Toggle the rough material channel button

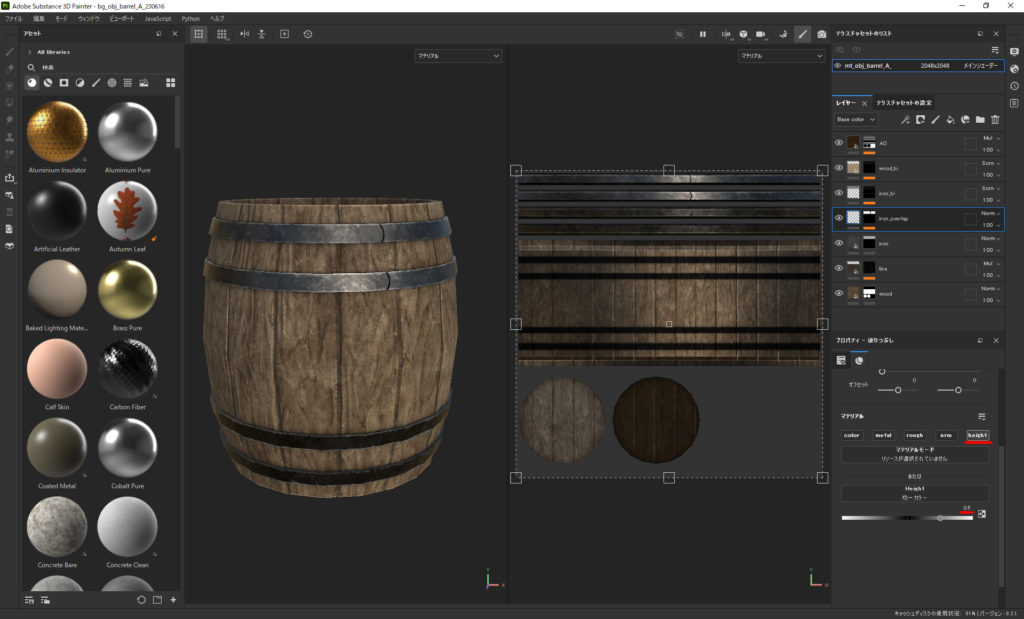[914, 435]
